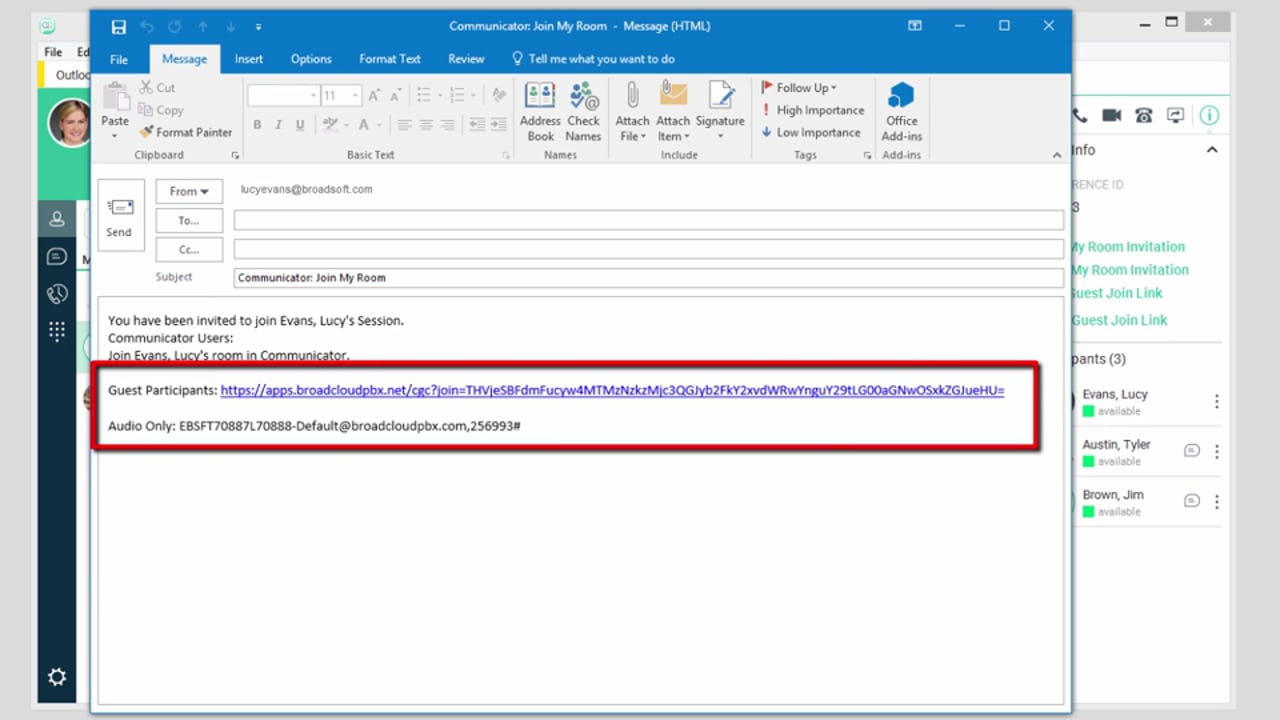Collapse the Info section in Communicator
The width and height of the screenshot is (1280, 720).
(x=1212, y=150)
